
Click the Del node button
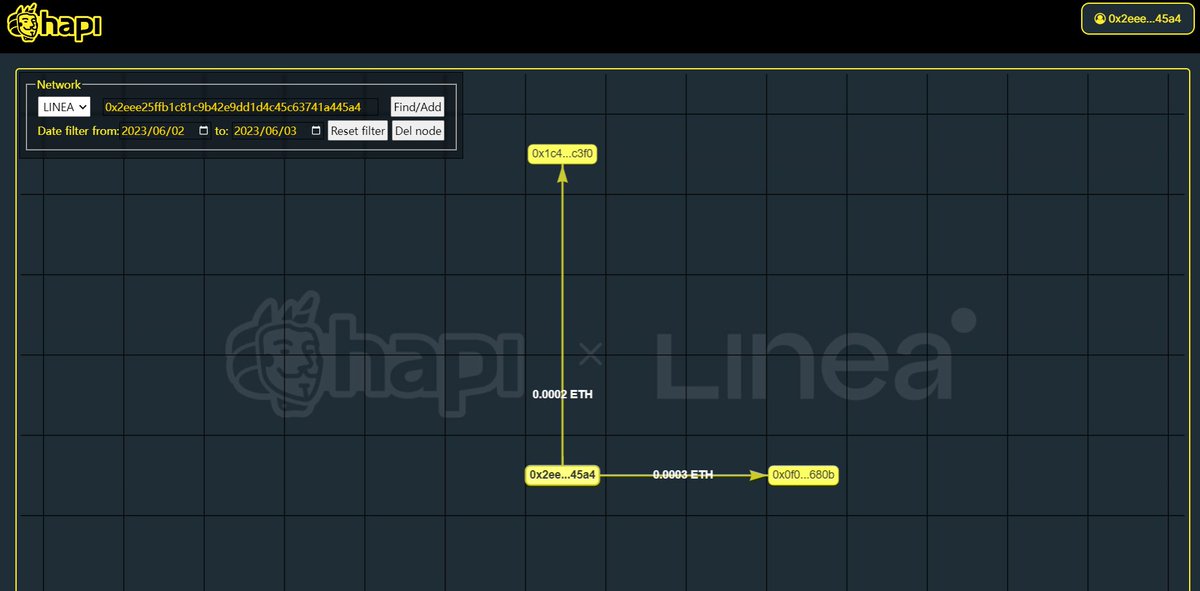418,130
